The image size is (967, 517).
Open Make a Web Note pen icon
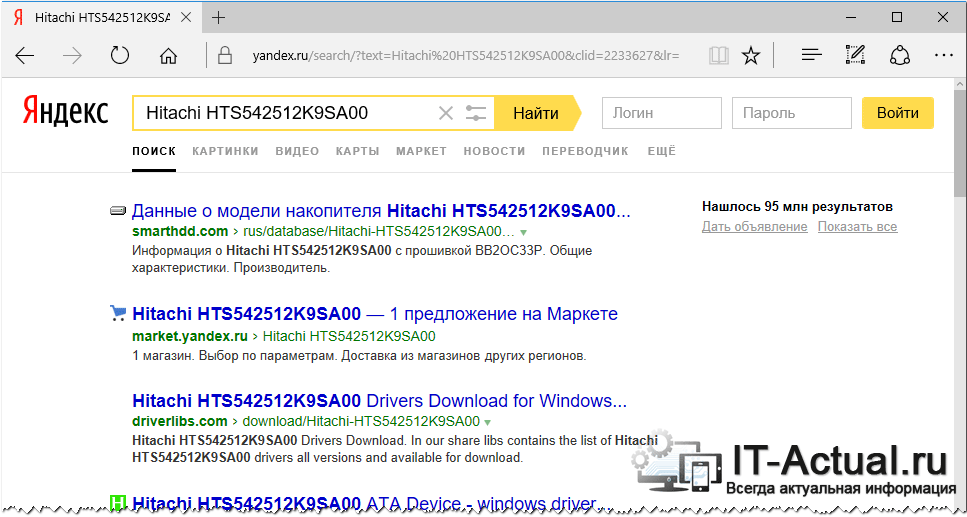click(x=855, y=55)
